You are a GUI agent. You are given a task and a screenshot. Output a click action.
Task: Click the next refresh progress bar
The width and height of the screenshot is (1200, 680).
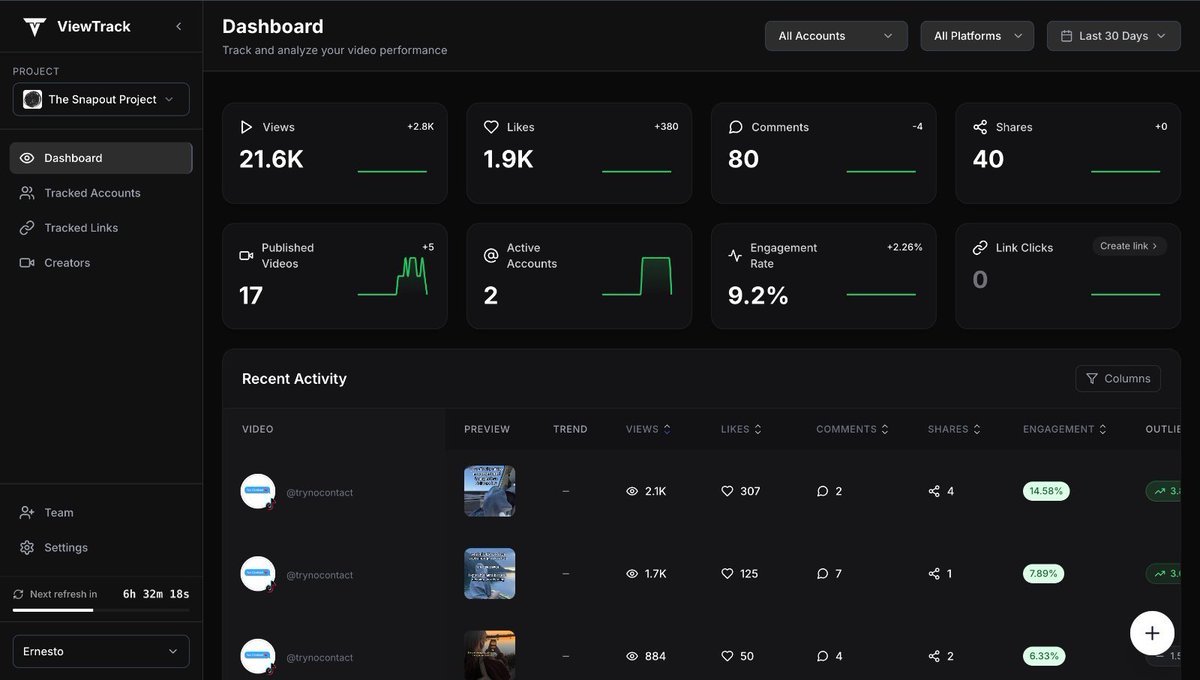coord(100,609)
